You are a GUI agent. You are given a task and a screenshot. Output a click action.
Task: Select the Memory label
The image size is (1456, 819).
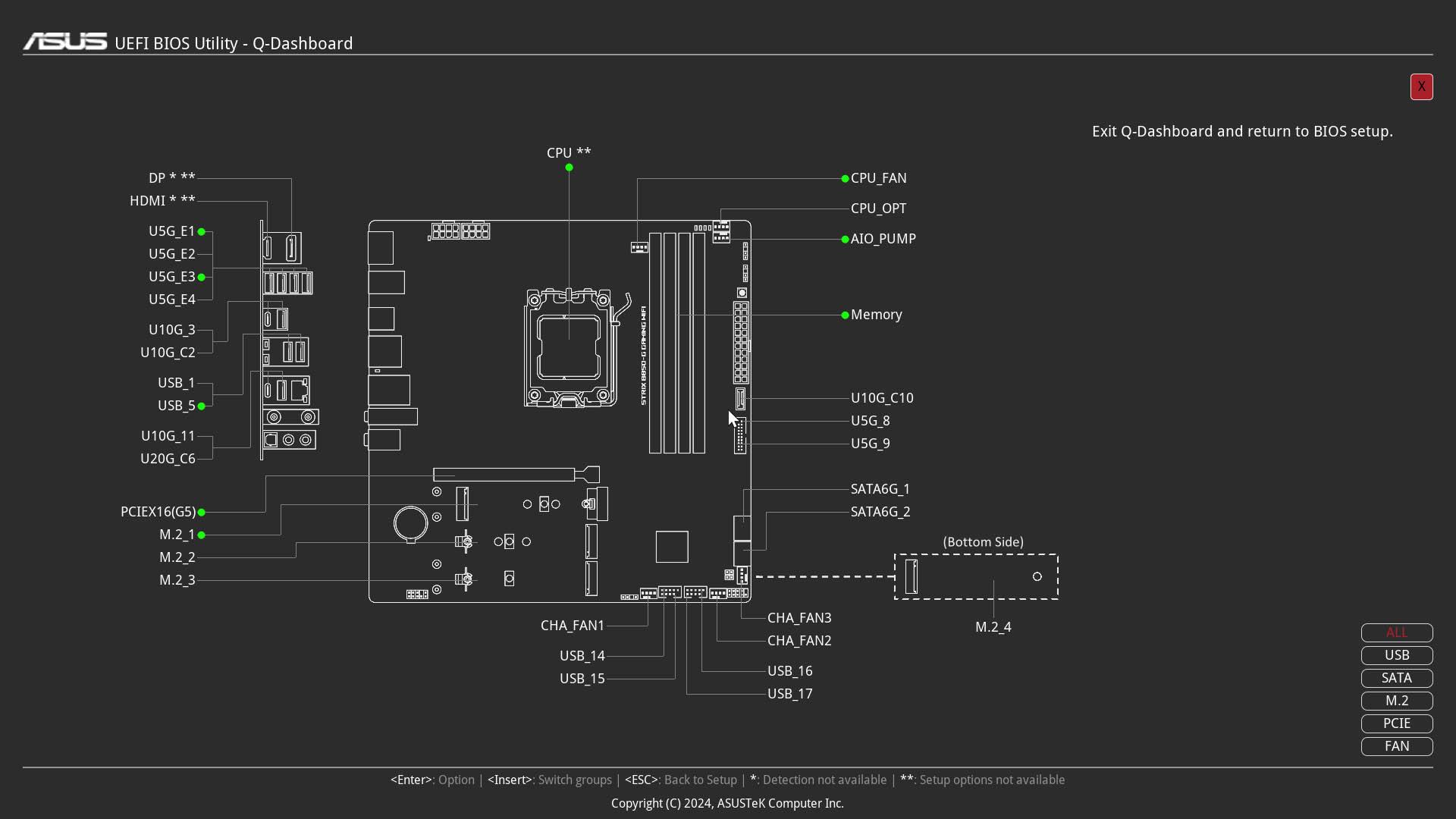(x=876, y=315)
